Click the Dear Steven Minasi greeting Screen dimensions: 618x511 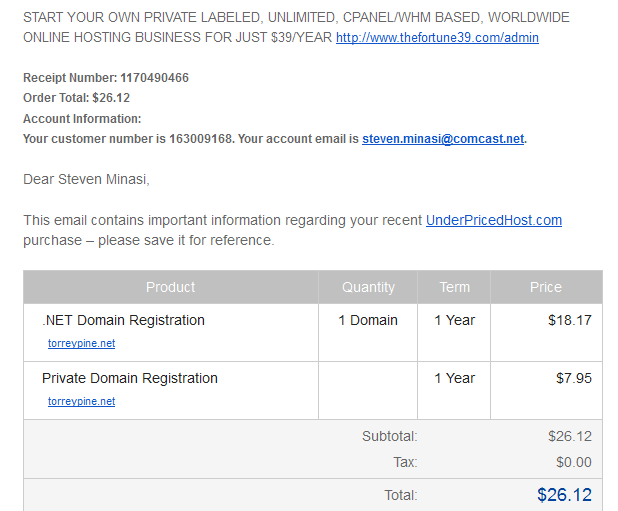coord(86,179)
